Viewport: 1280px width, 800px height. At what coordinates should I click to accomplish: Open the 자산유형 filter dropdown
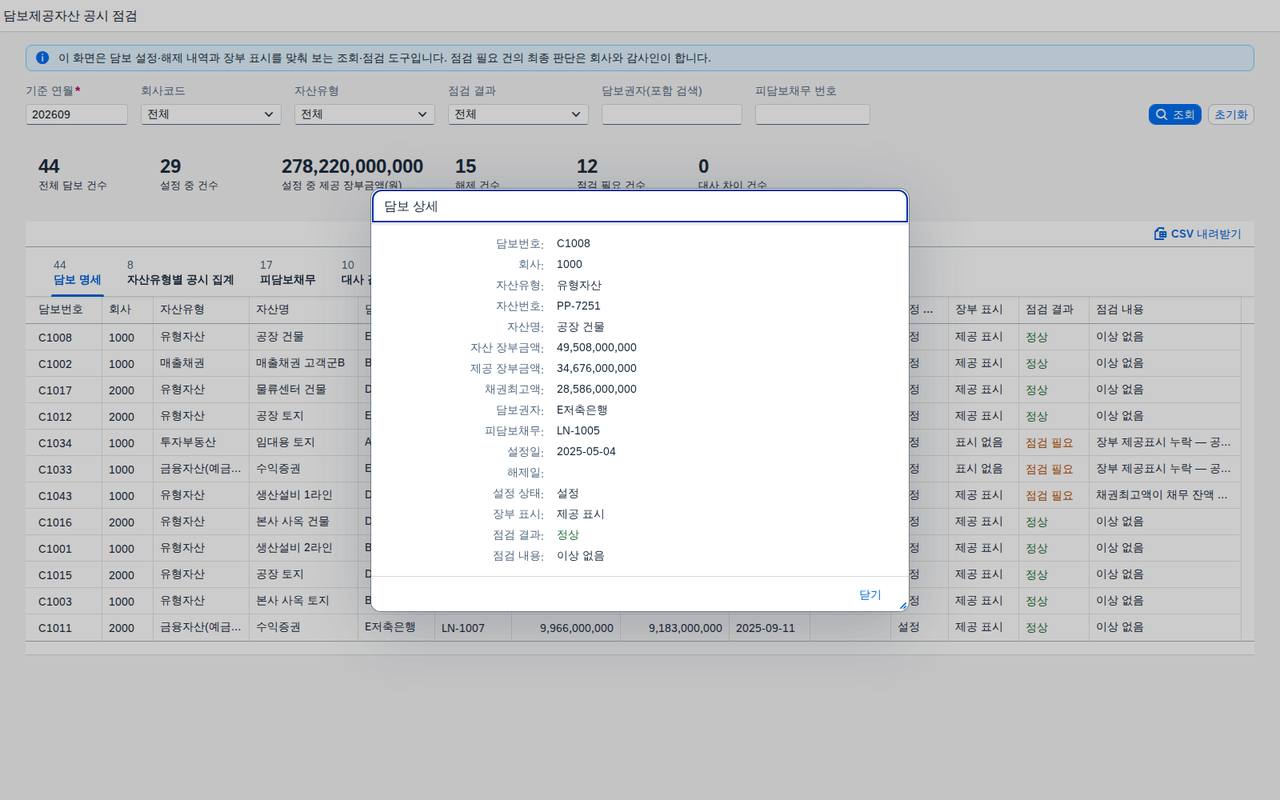point(364,114)
